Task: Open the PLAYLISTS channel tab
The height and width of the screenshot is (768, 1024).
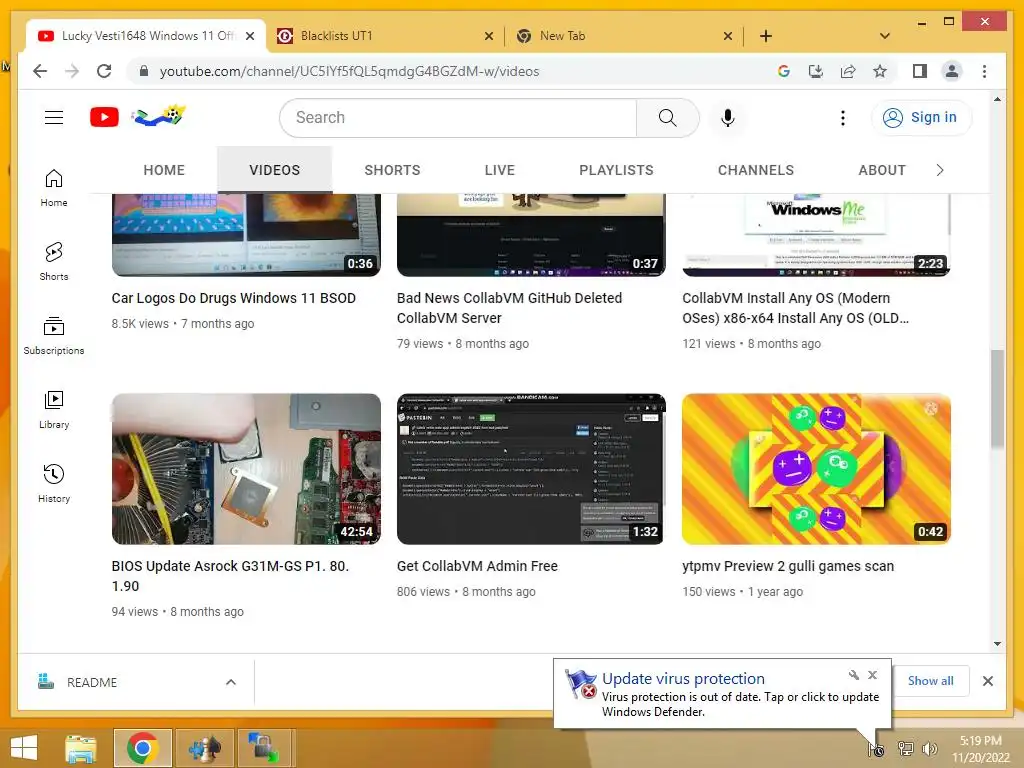Action: [x=616, y=170]
